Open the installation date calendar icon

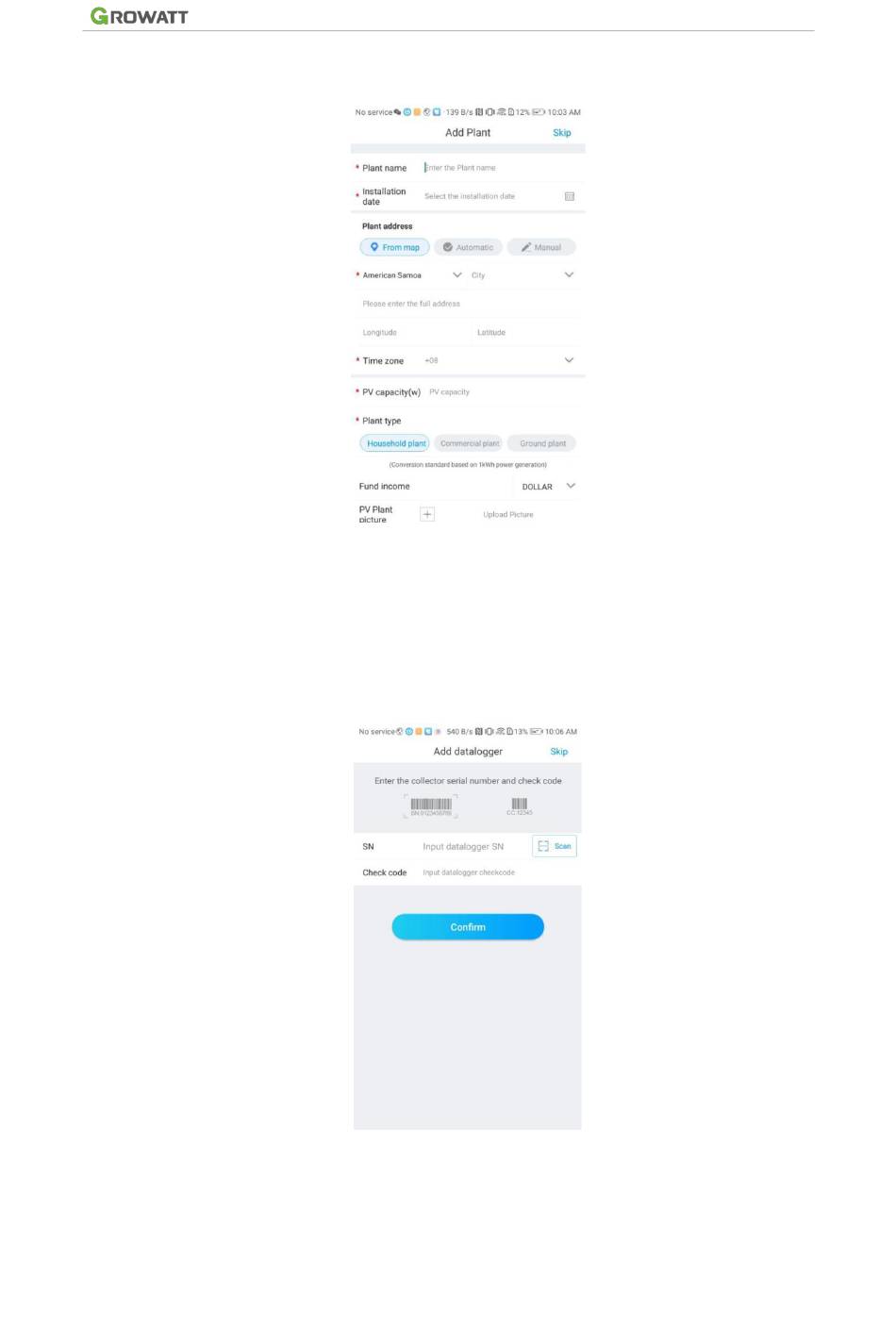click(570, 196)
